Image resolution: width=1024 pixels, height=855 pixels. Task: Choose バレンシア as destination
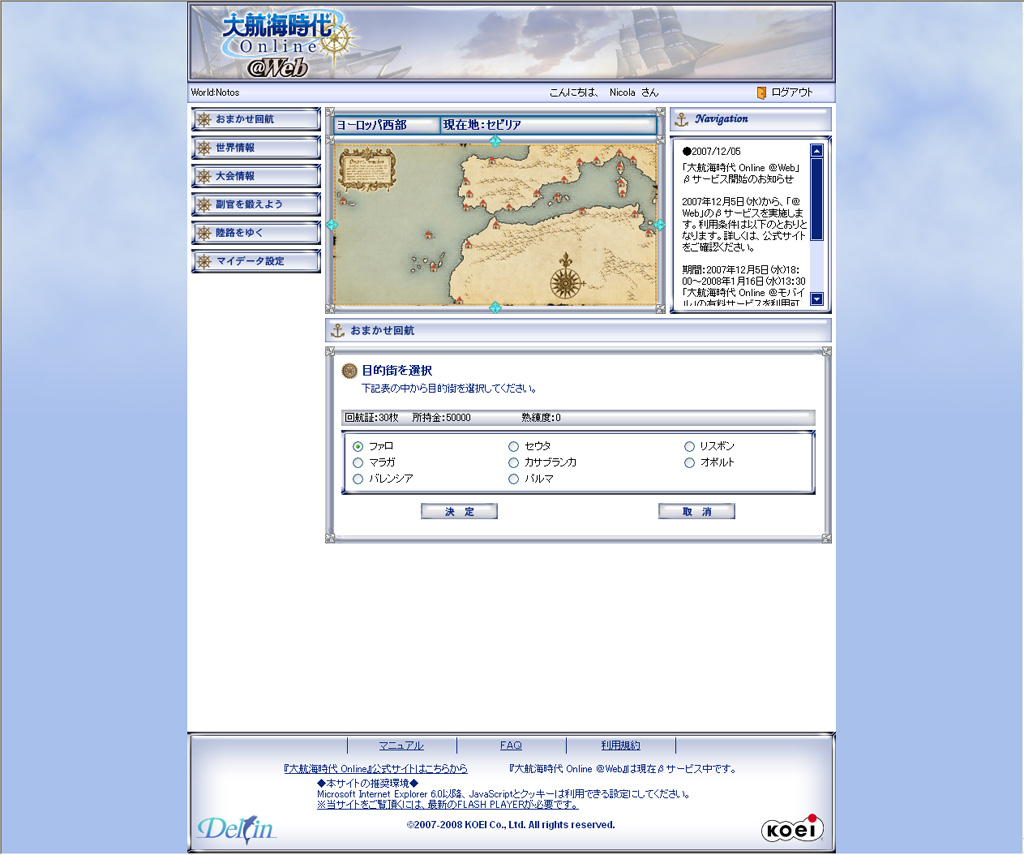[358, 479]
